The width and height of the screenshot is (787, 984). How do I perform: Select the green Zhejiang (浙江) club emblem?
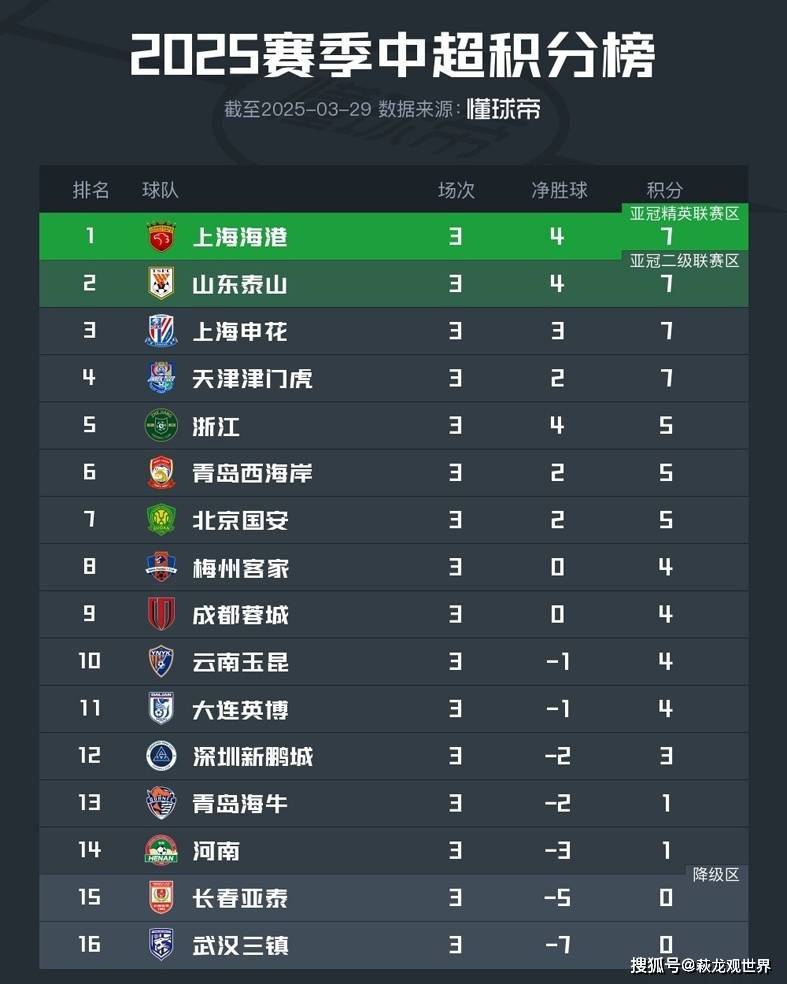161,425
